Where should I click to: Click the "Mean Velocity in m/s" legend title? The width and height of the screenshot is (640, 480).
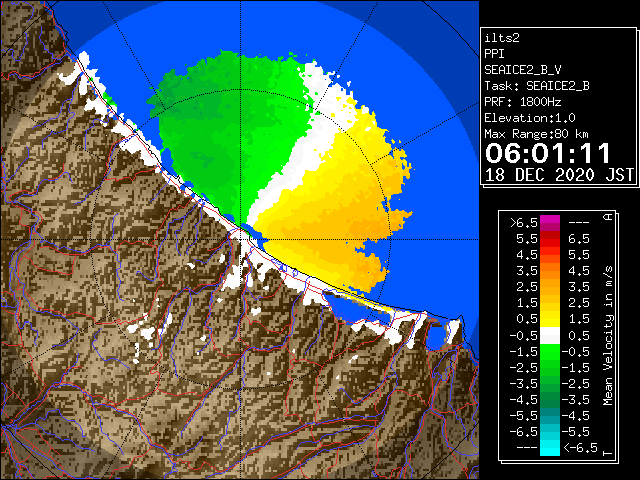pyautogui.click(x=608, y=336)
